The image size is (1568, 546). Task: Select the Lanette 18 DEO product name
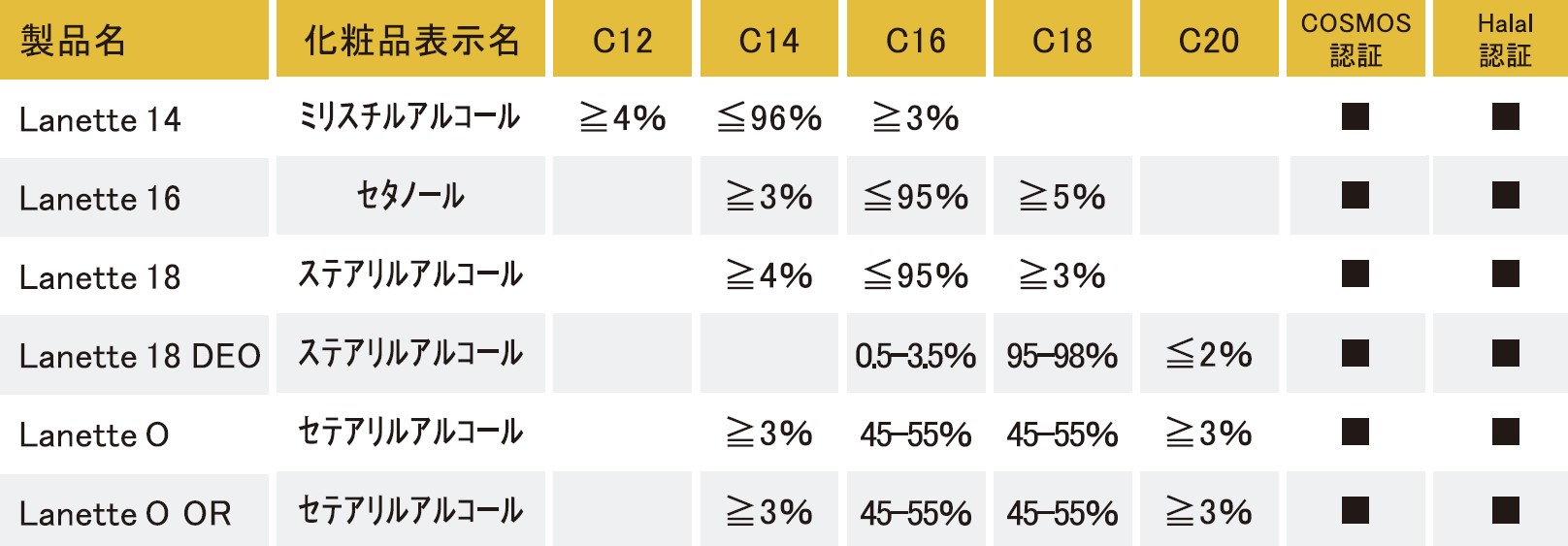pyautogui.click(x=140, y=356)
